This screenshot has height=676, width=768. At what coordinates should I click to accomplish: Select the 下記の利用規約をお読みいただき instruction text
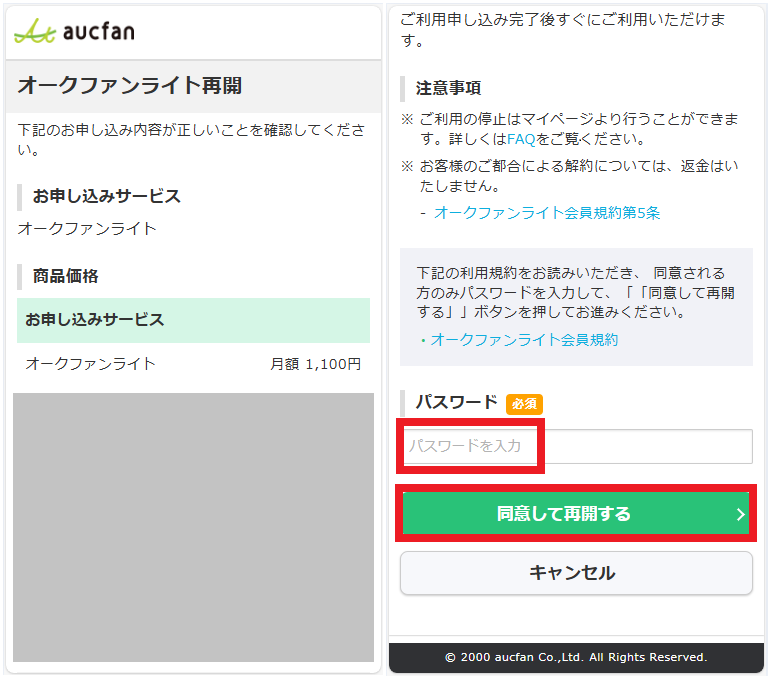[576, 292]
